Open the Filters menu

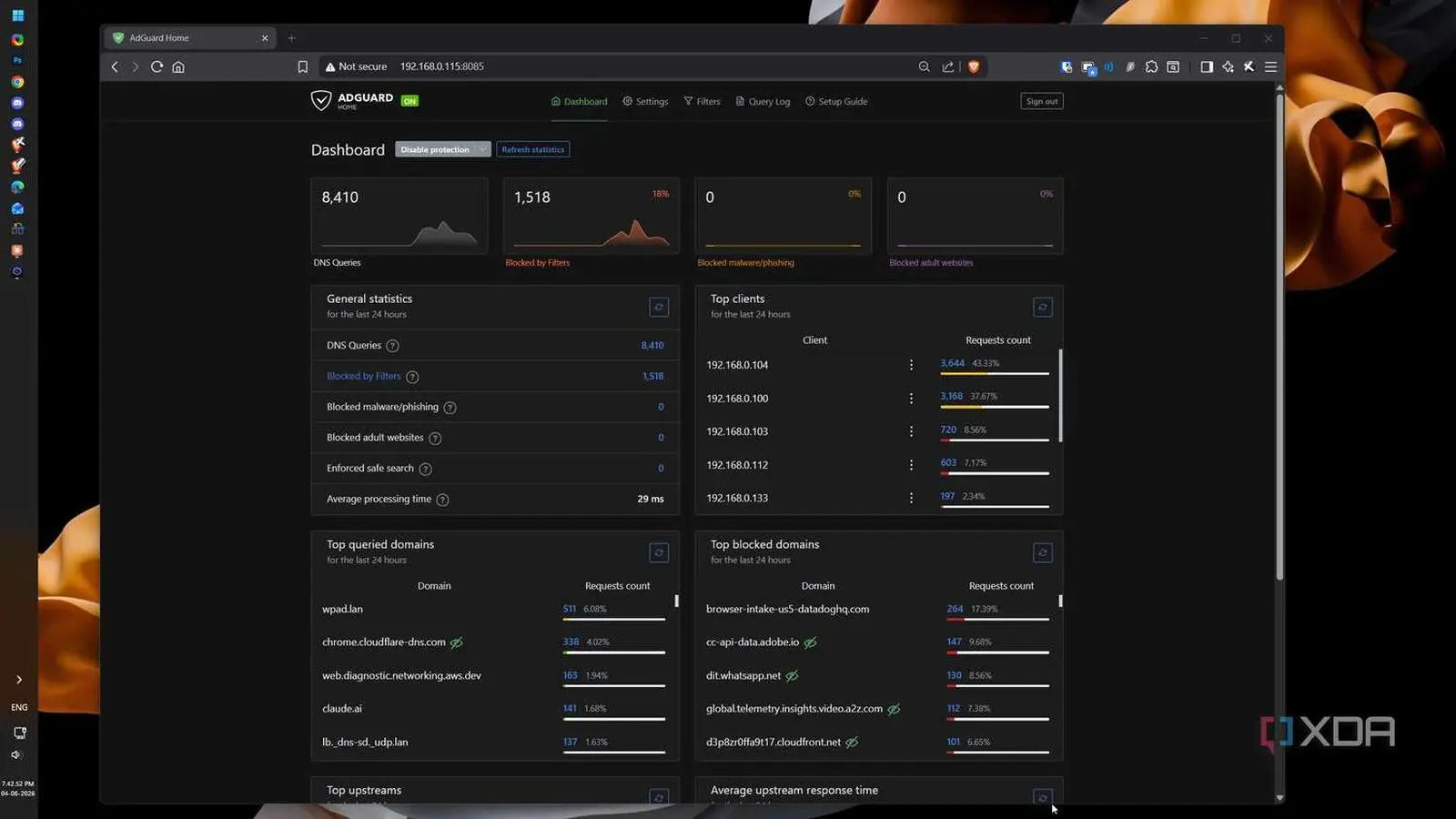[702, 102]
